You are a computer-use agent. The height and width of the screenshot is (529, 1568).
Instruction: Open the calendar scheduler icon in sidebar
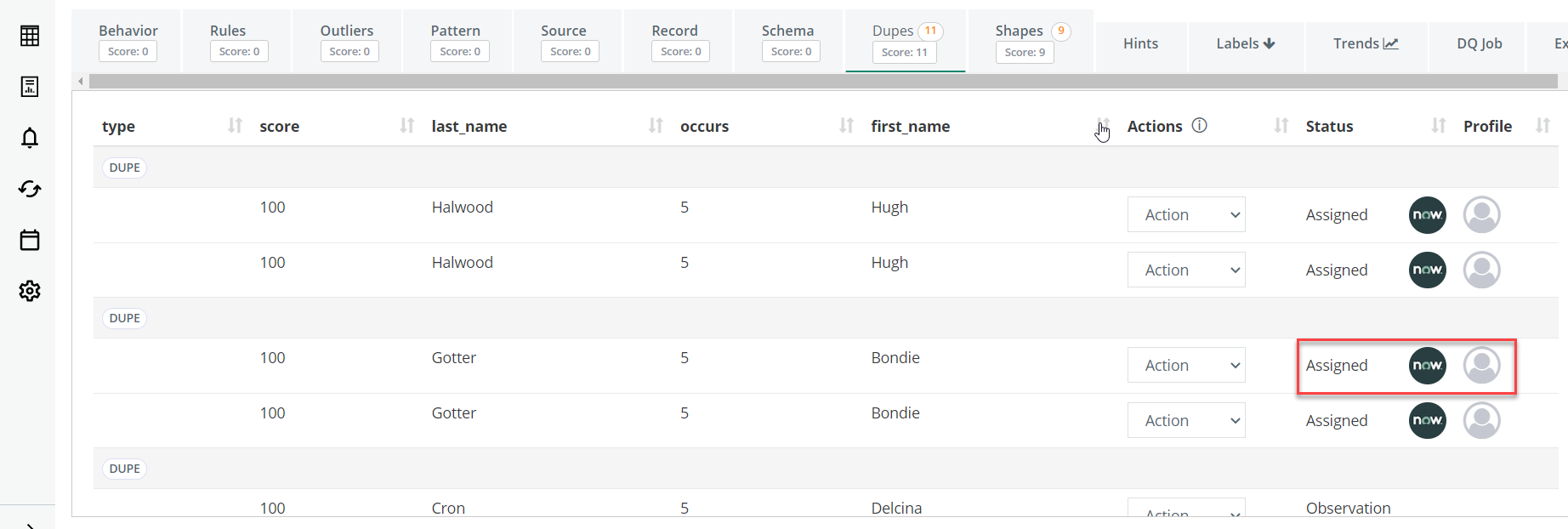pos(30,240)
